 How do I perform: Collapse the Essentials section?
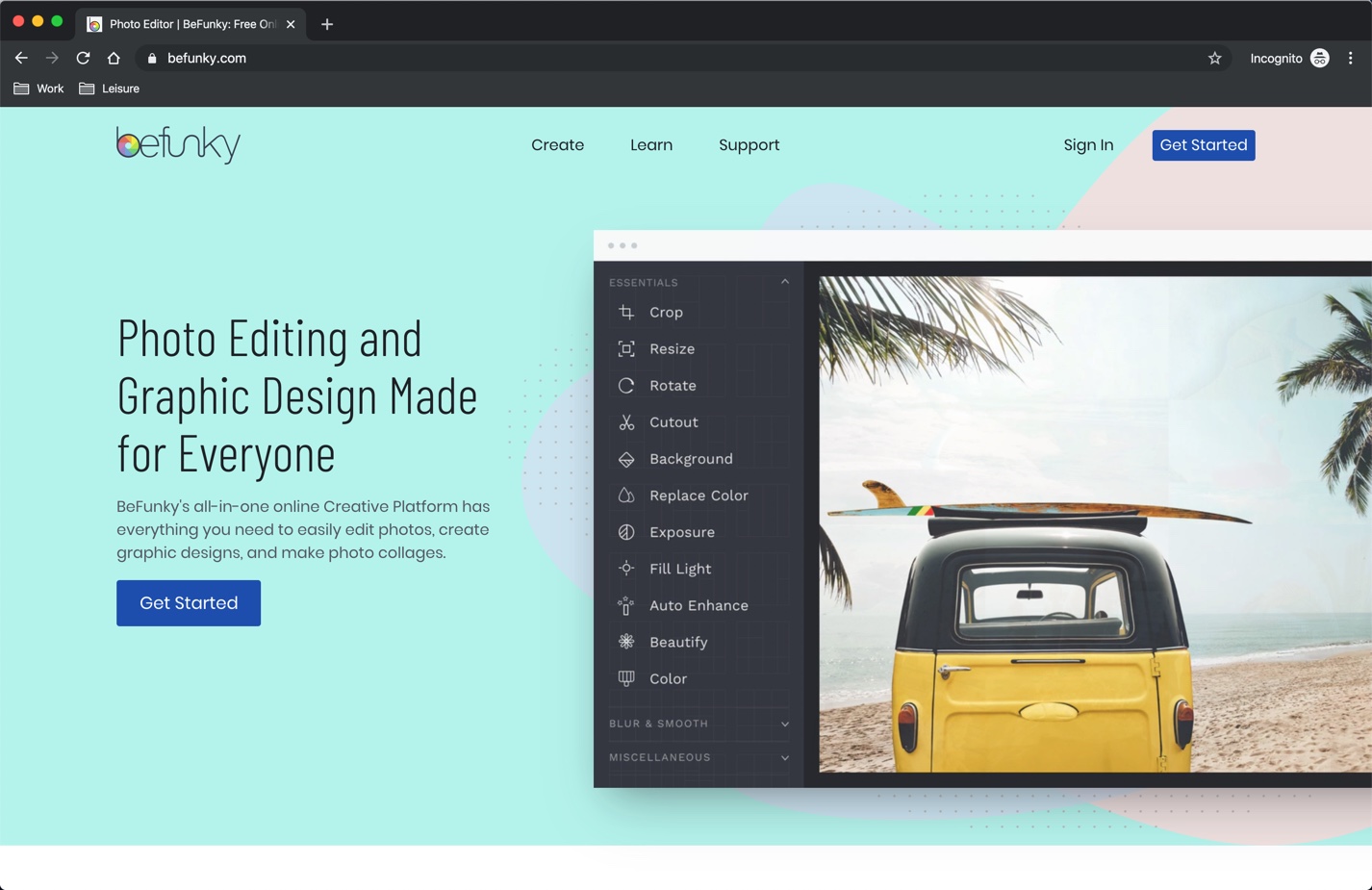[785, 282]
